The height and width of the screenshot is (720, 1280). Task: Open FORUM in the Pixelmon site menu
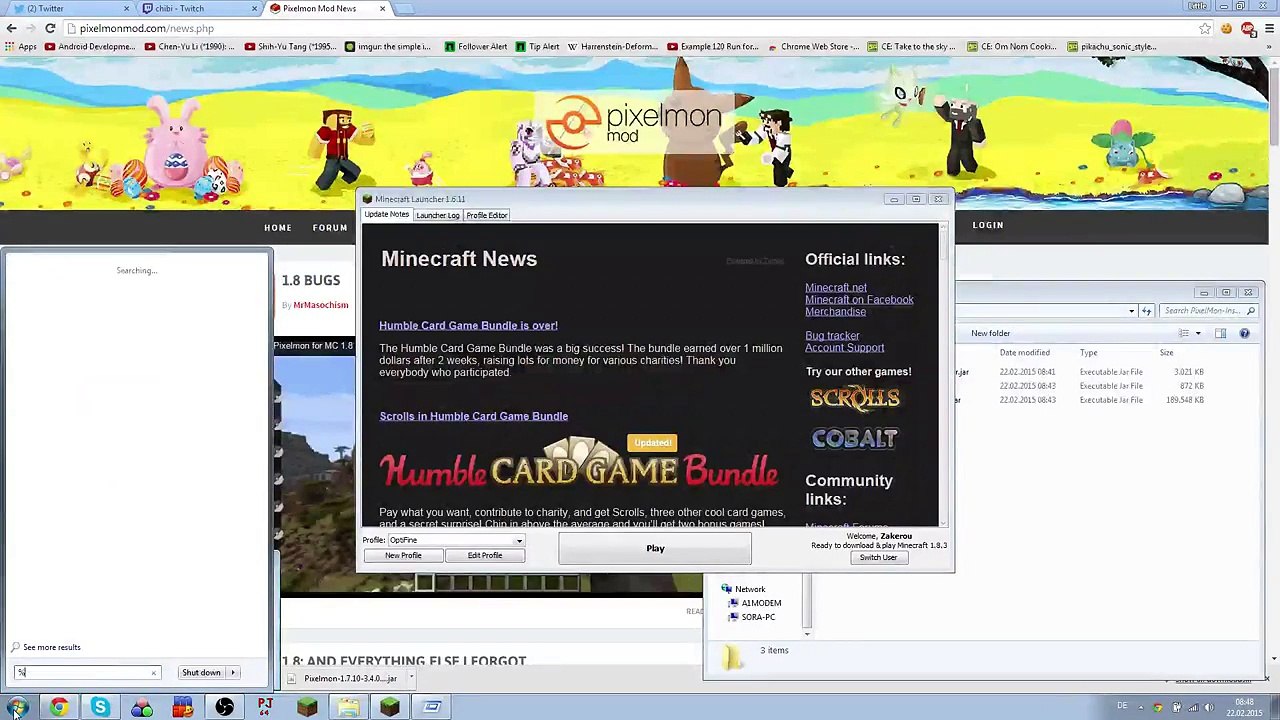point(330,228)
